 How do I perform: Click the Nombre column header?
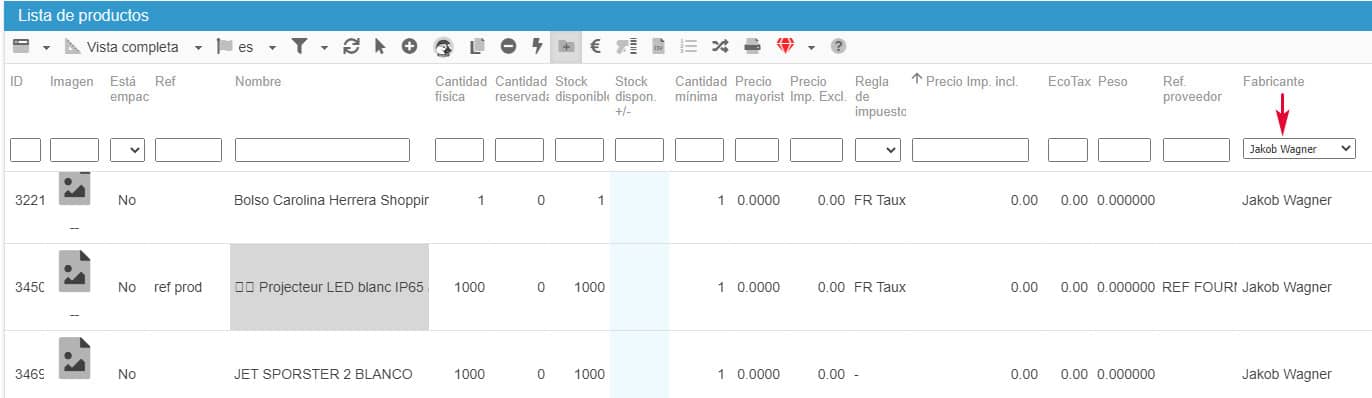258,81
